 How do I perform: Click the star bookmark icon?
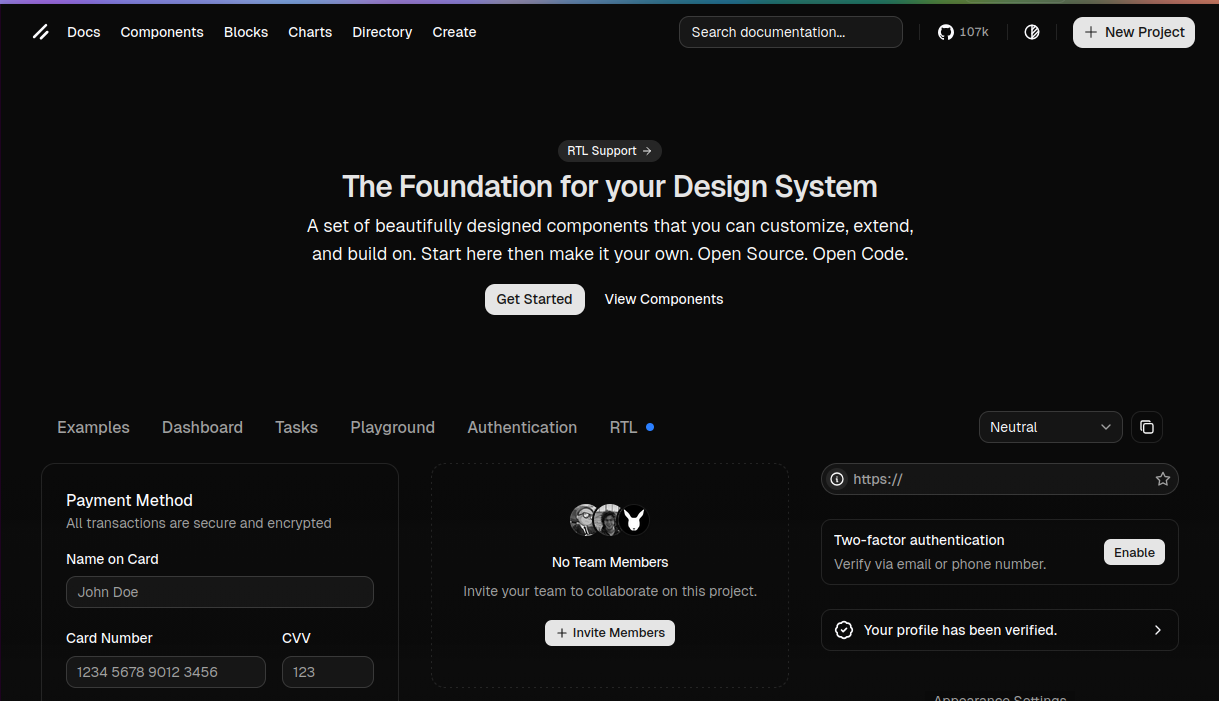click(x=1162, y=479)
